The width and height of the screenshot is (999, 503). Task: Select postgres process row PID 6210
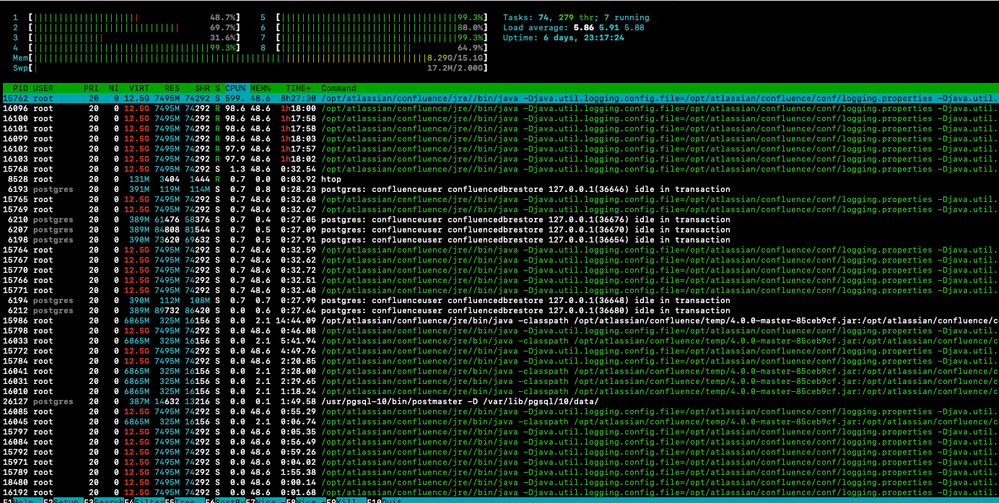pyautogui.click(x=500, y=220)
